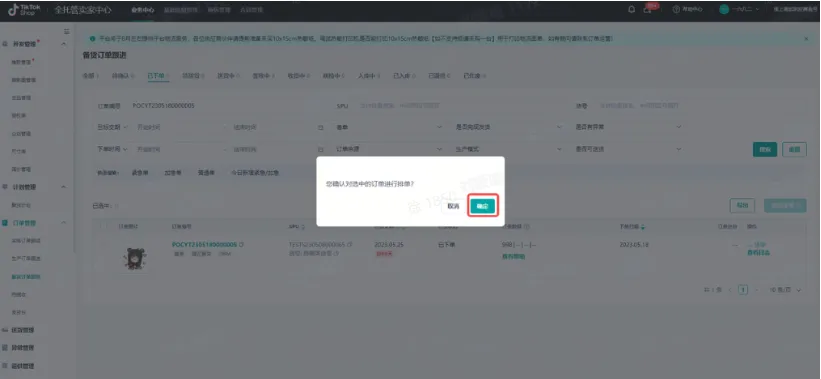Screen dimensions: 821x379
Task: Open the page-size 条/页 dropdown
Action: click(x=785, y=289)
